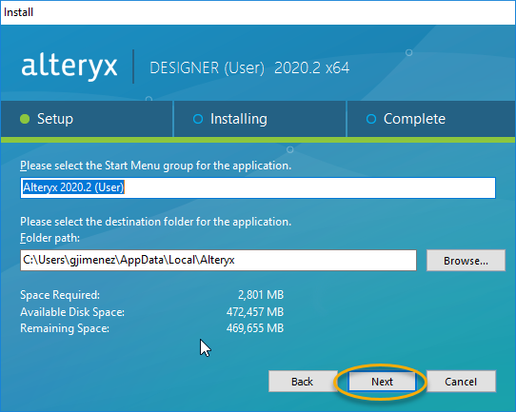The height and width of the screenshot is (412, 516).
Task: Click the green Setup status dot
Action: point(25,119)
